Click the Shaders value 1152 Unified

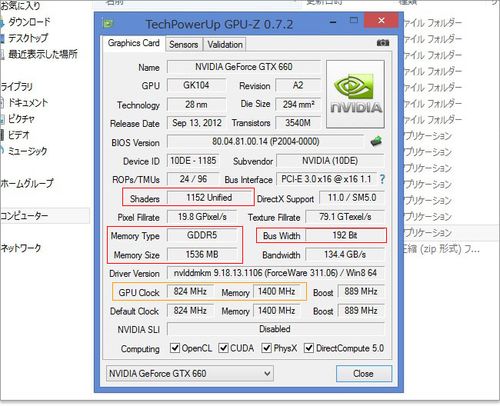pos(209,198)
